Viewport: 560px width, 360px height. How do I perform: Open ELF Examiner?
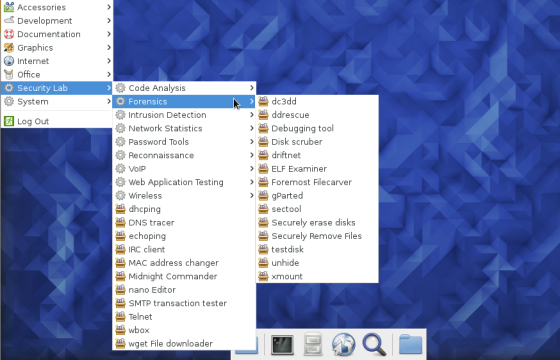tap(317, 169)
